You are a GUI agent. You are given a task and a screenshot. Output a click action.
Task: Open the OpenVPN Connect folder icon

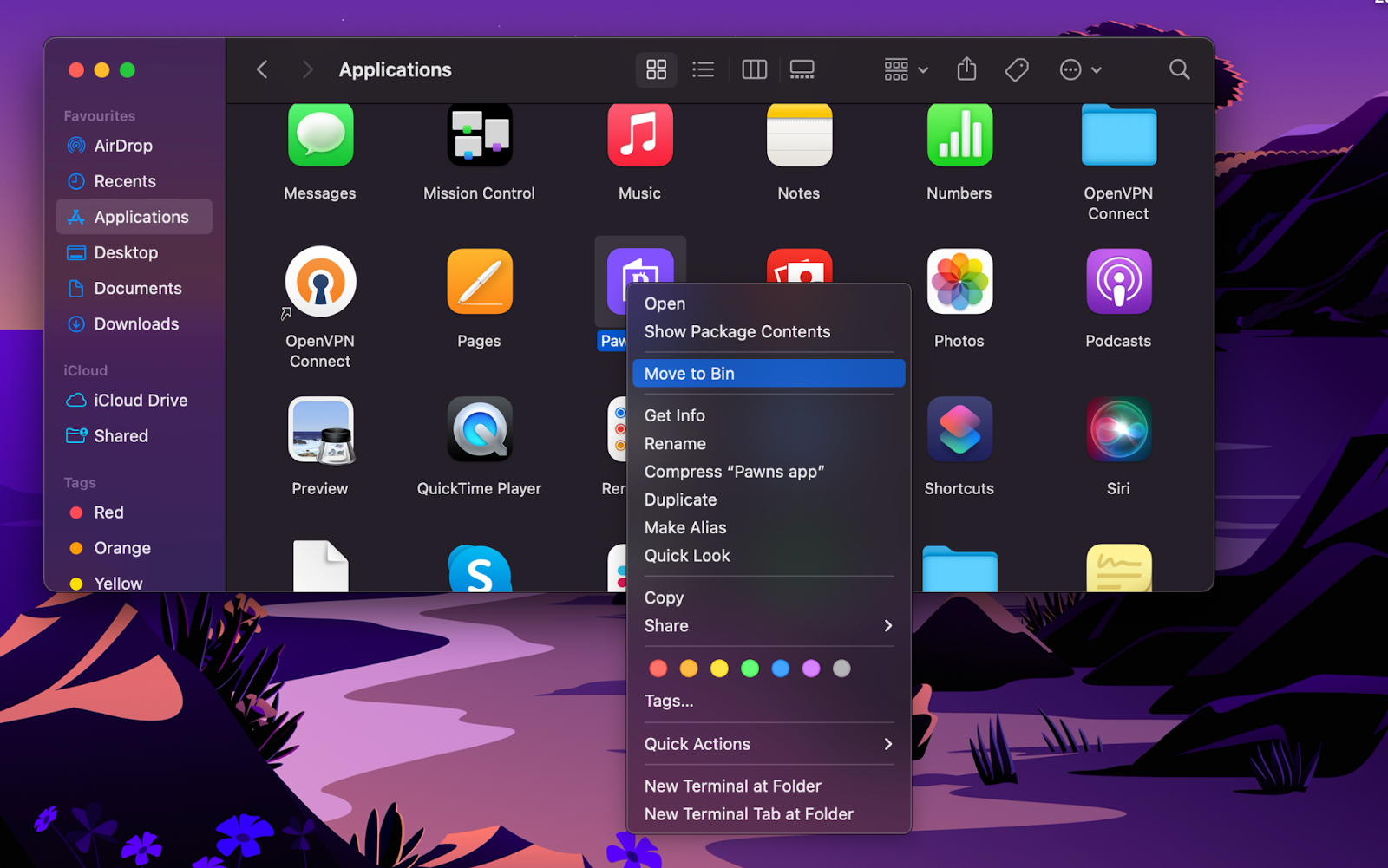click(x=1119, y=135)
